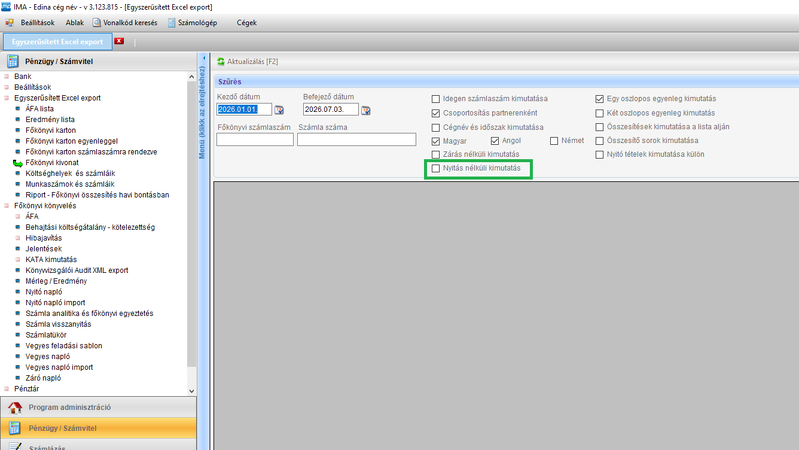
Task: Collapse menu panel via small arrow
Action: (x=204, y=58)
